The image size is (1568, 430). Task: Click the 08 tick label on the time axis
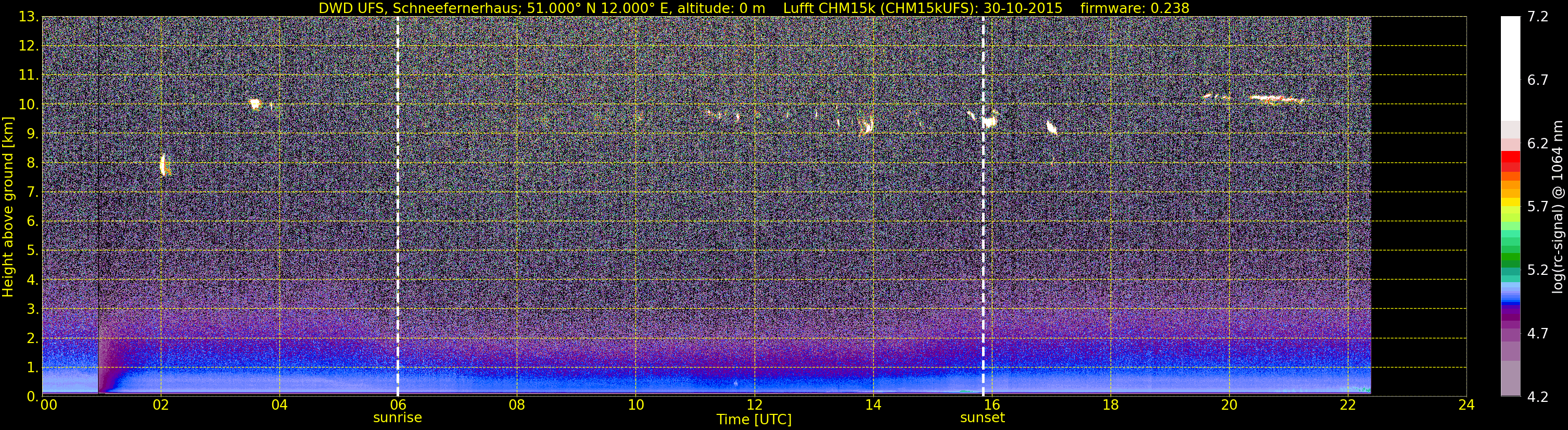tap(517, 405)
